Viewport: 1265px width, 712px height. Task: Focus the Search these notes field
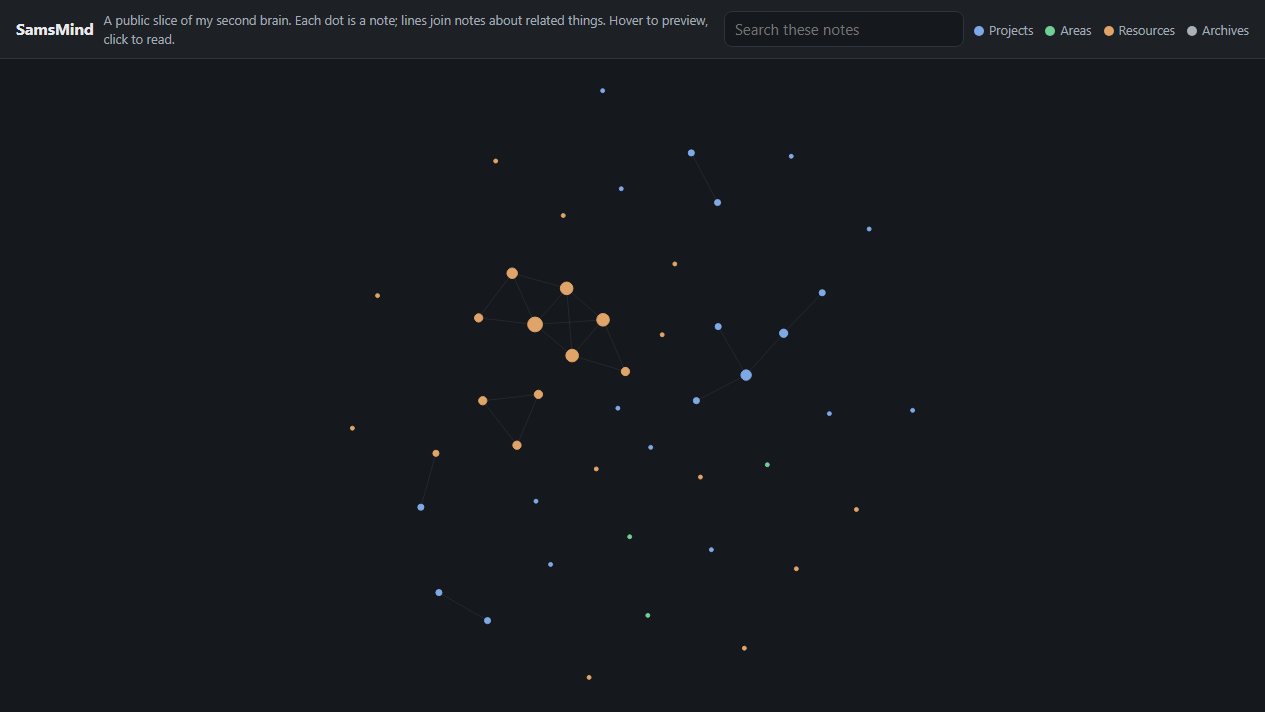[x=843, y=30]
